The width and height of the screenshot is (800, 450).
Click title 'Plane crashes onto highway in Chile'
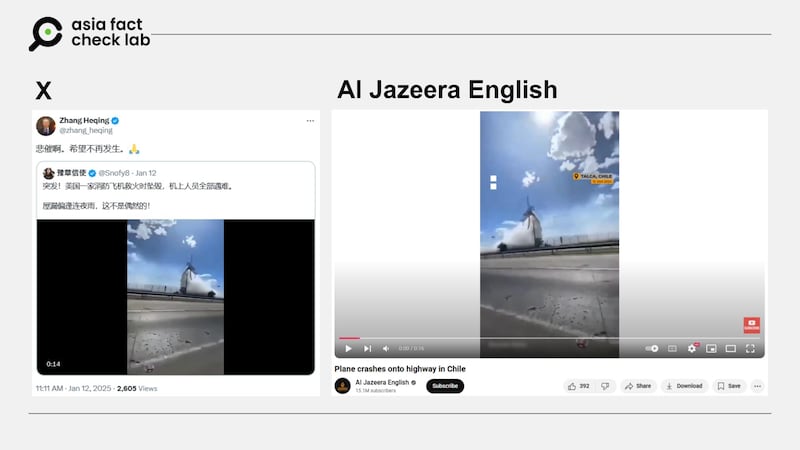pos(400,369)
